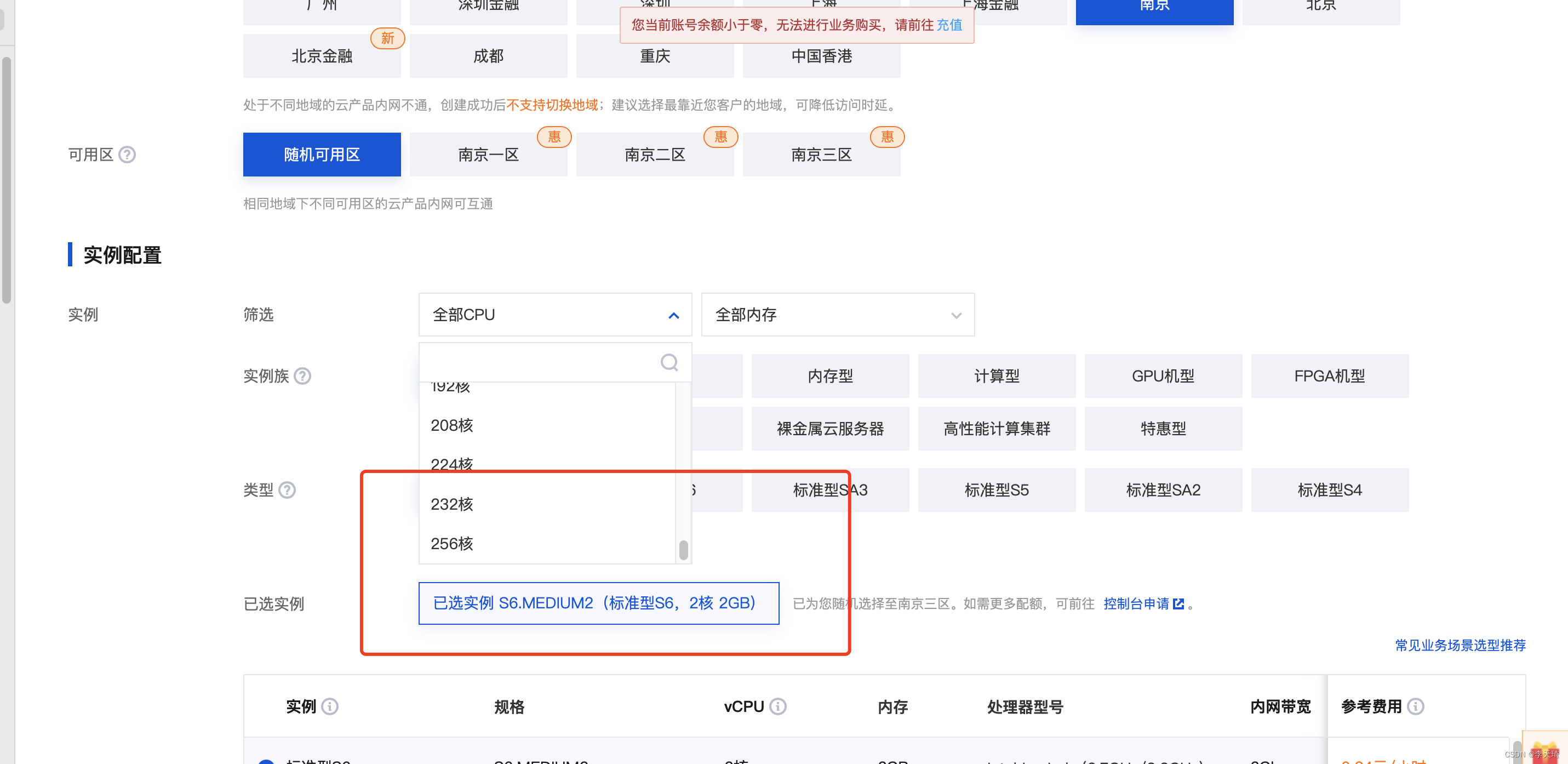
Task: Select 裸金属云服务器 instance family
Action: [830, 429]
